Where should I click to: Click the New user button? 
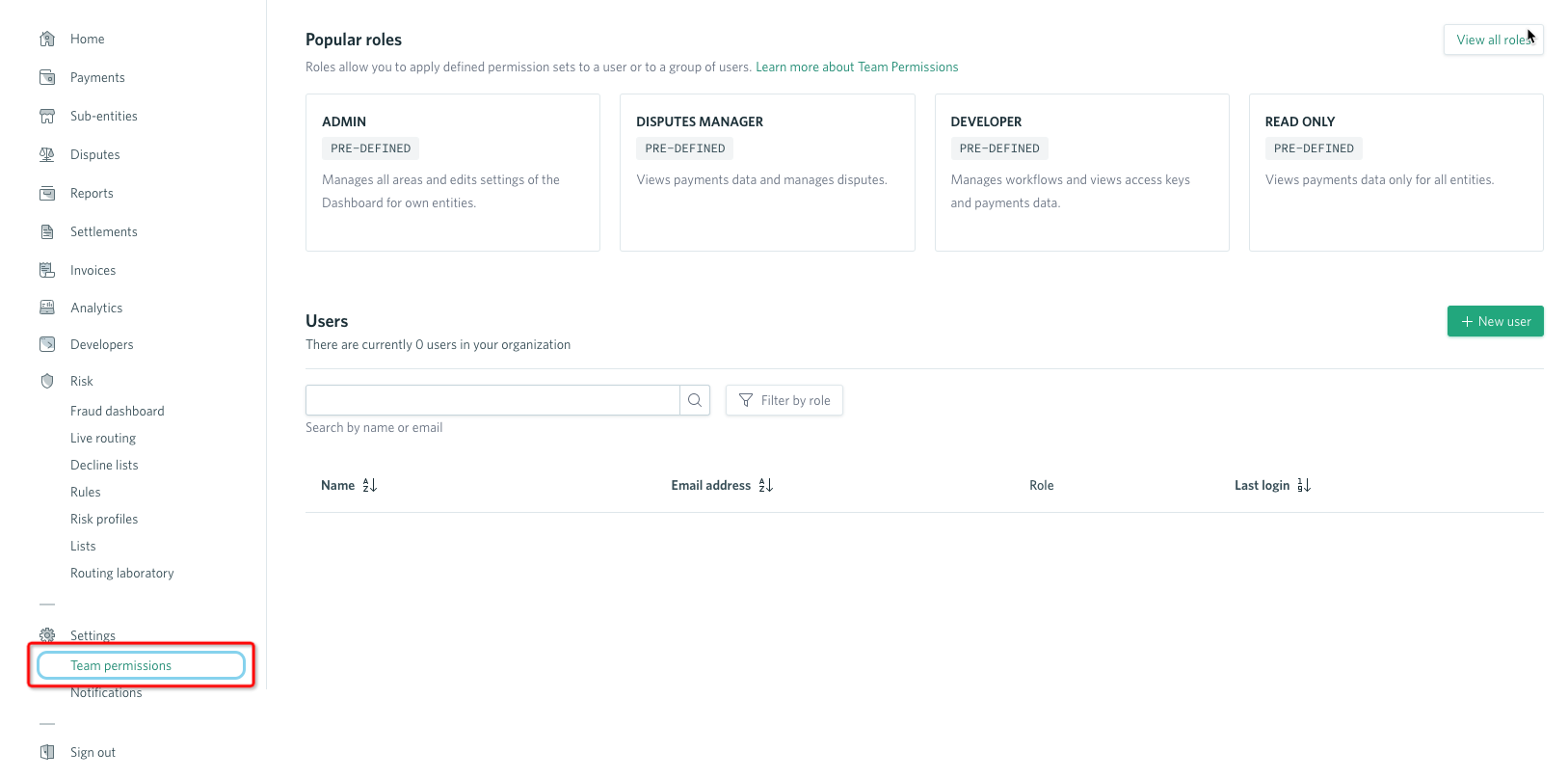click(x=1495, y=321)
